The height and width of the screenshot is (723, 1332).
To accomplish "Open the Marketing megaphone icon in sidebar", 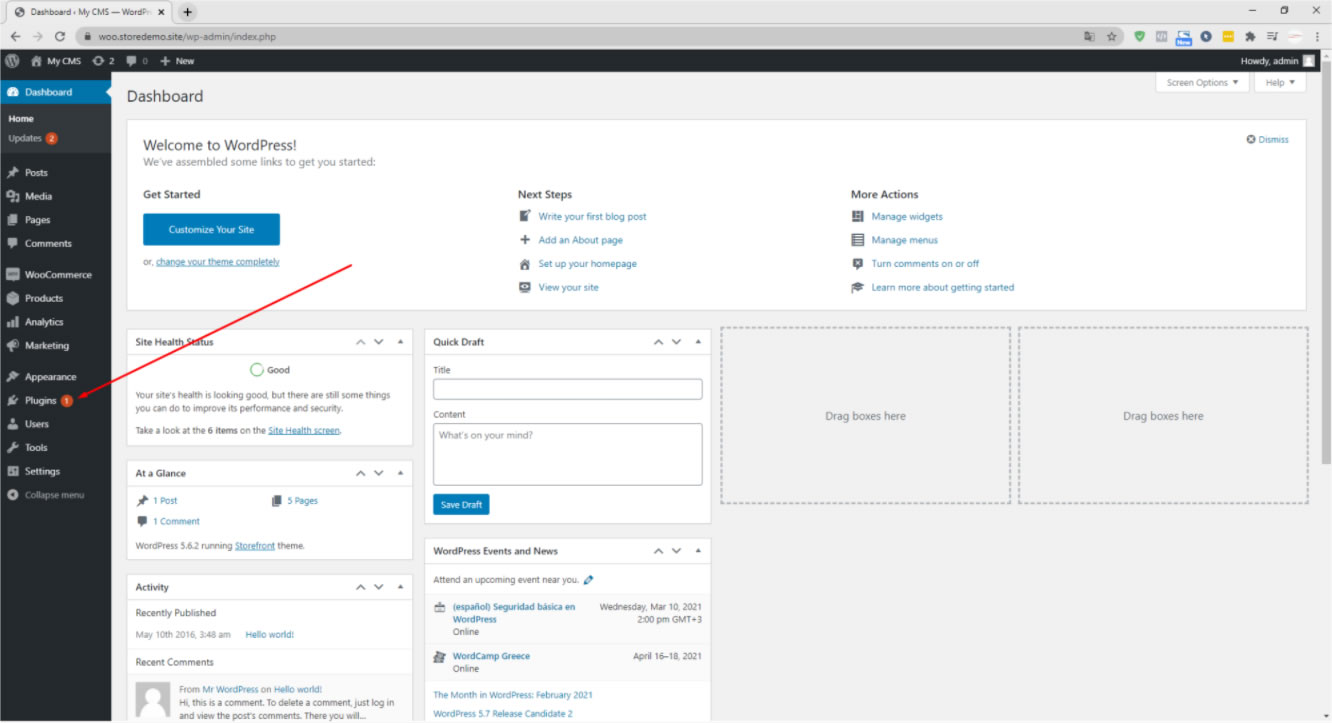I will 13,345.
